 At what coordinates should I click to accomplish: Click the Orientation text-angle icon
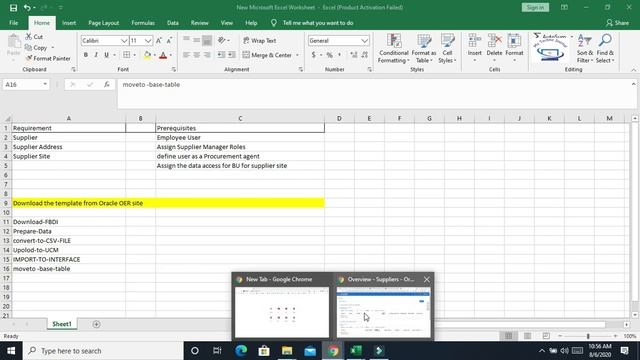pos(221,40)
